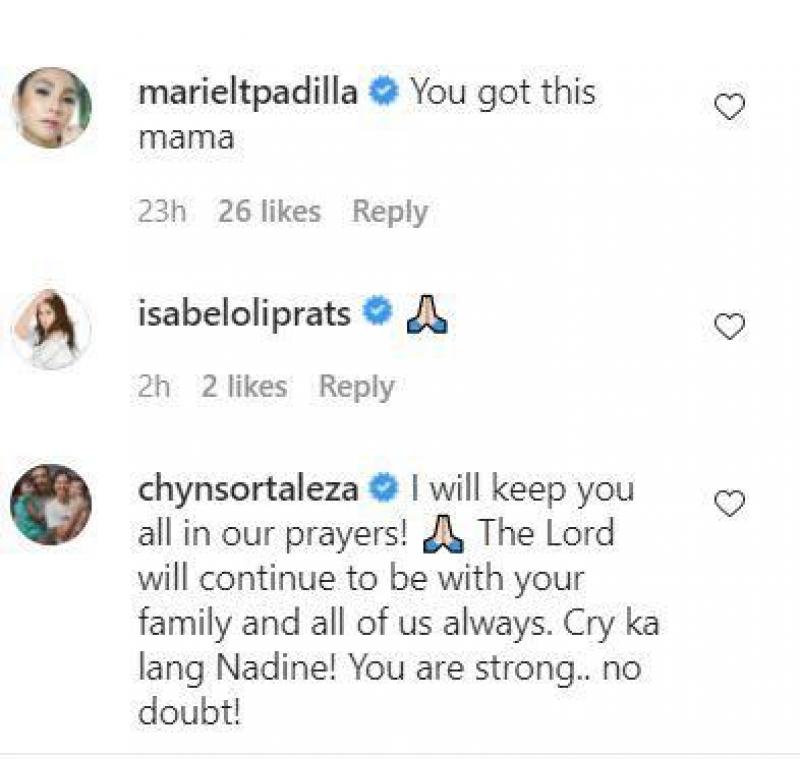Open marieltpadilla's profile picture

[51, 108]
